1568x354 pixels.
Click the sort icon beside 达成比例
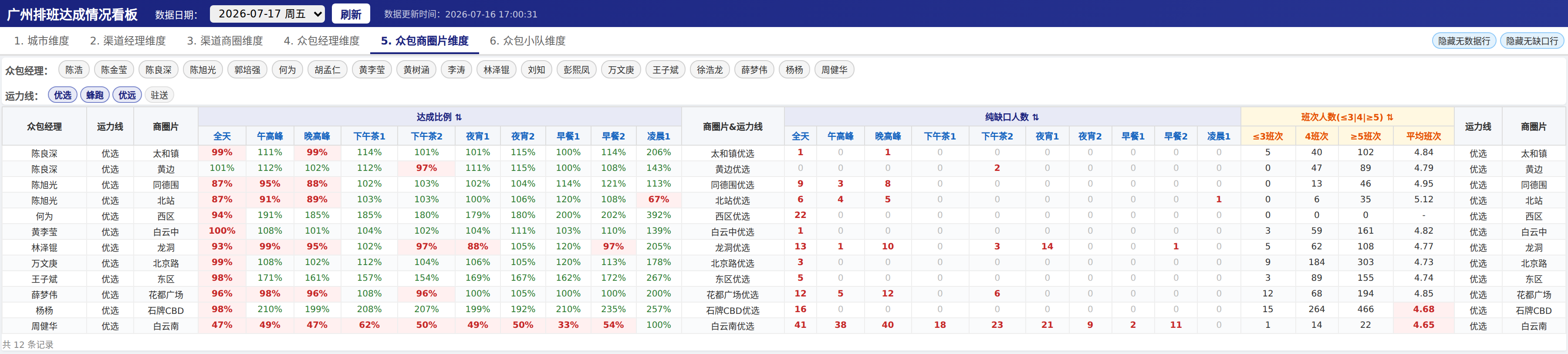tap(458, 117)
